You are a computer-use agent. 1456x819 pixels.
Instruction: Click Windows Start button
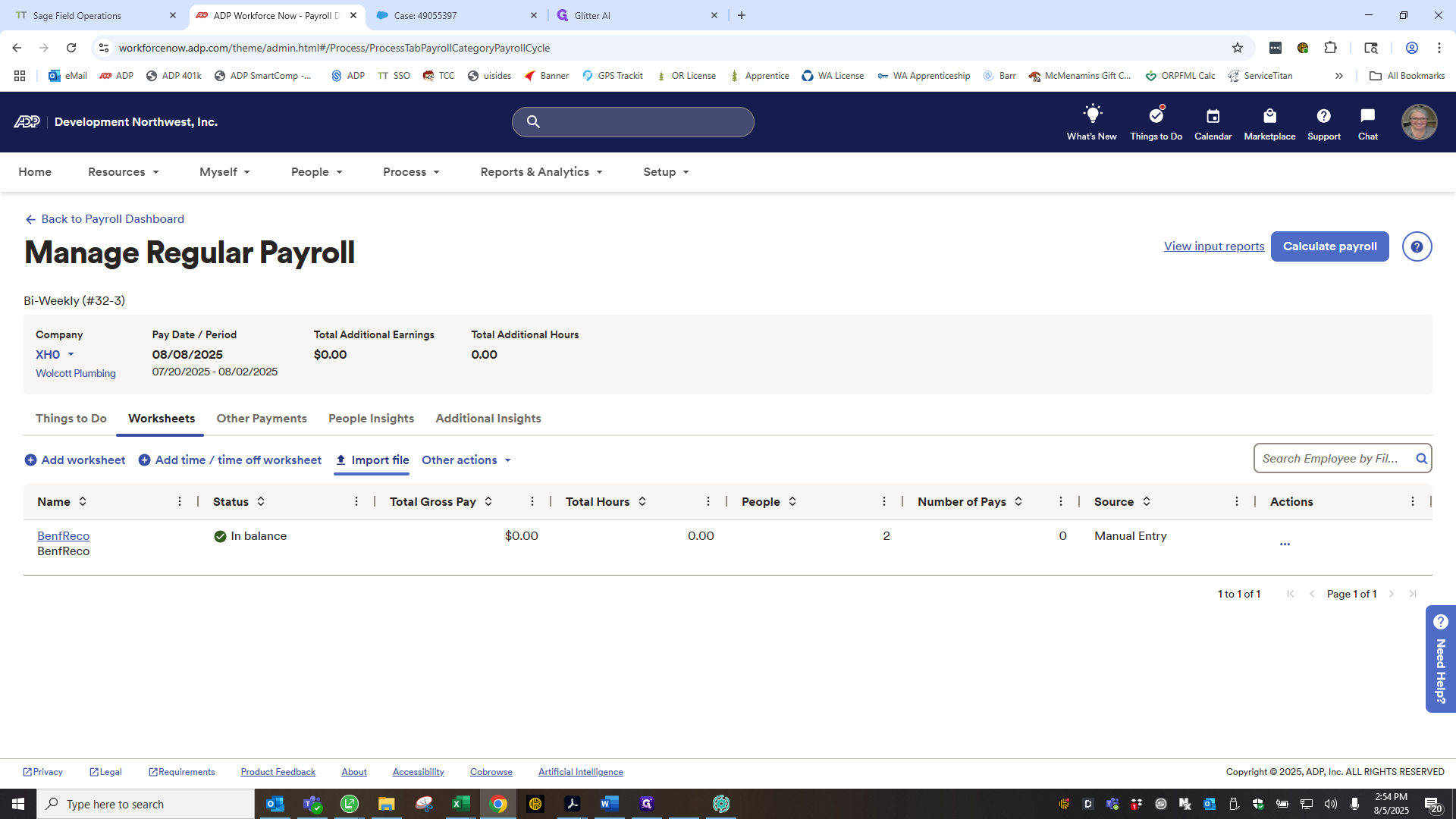click(18, 804)
